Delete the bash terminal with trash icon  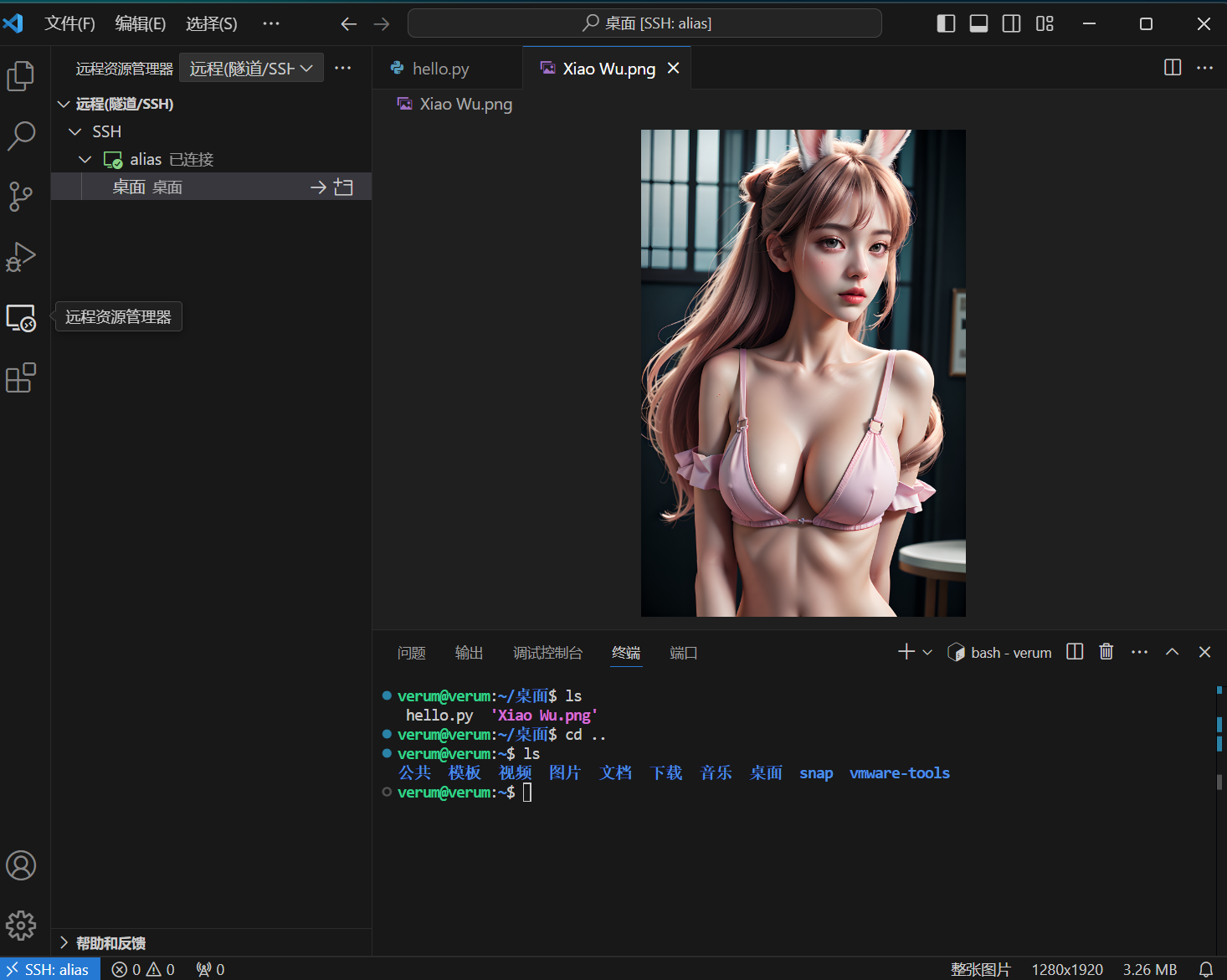(x=1106, y=652)
